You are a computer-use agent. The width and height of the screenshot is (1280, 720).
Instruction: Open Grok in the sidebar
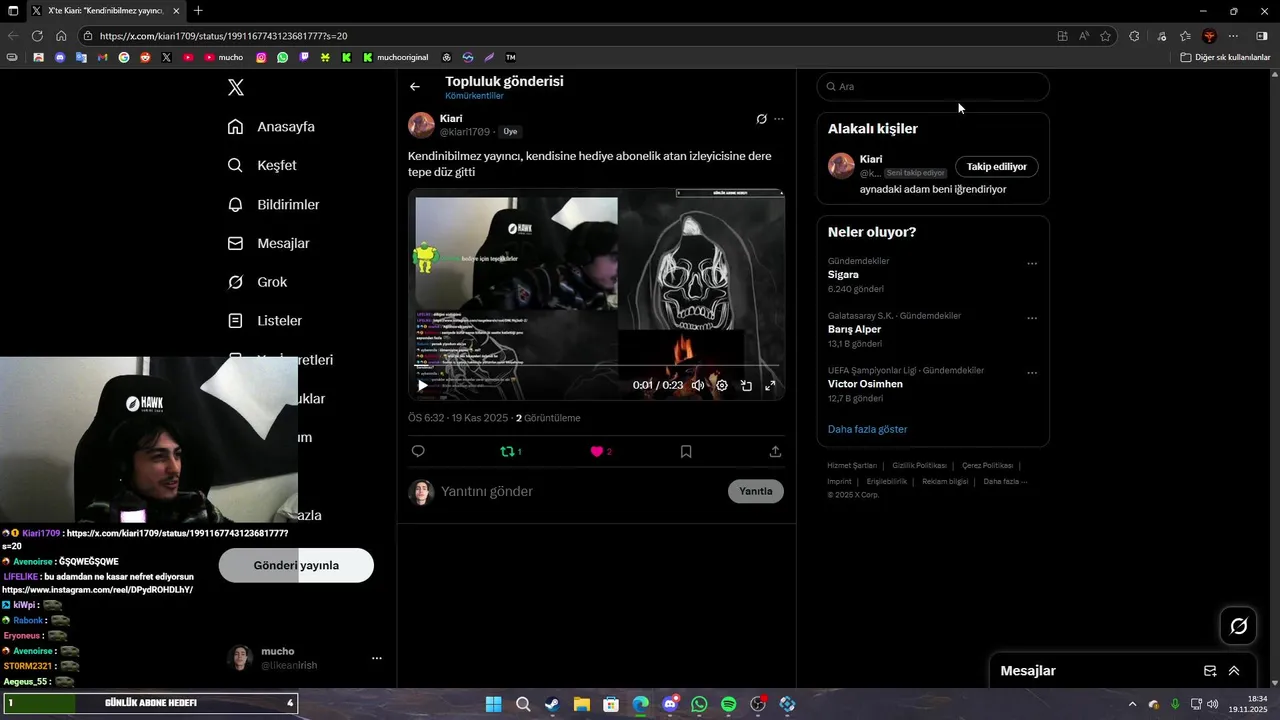[258, 282]
